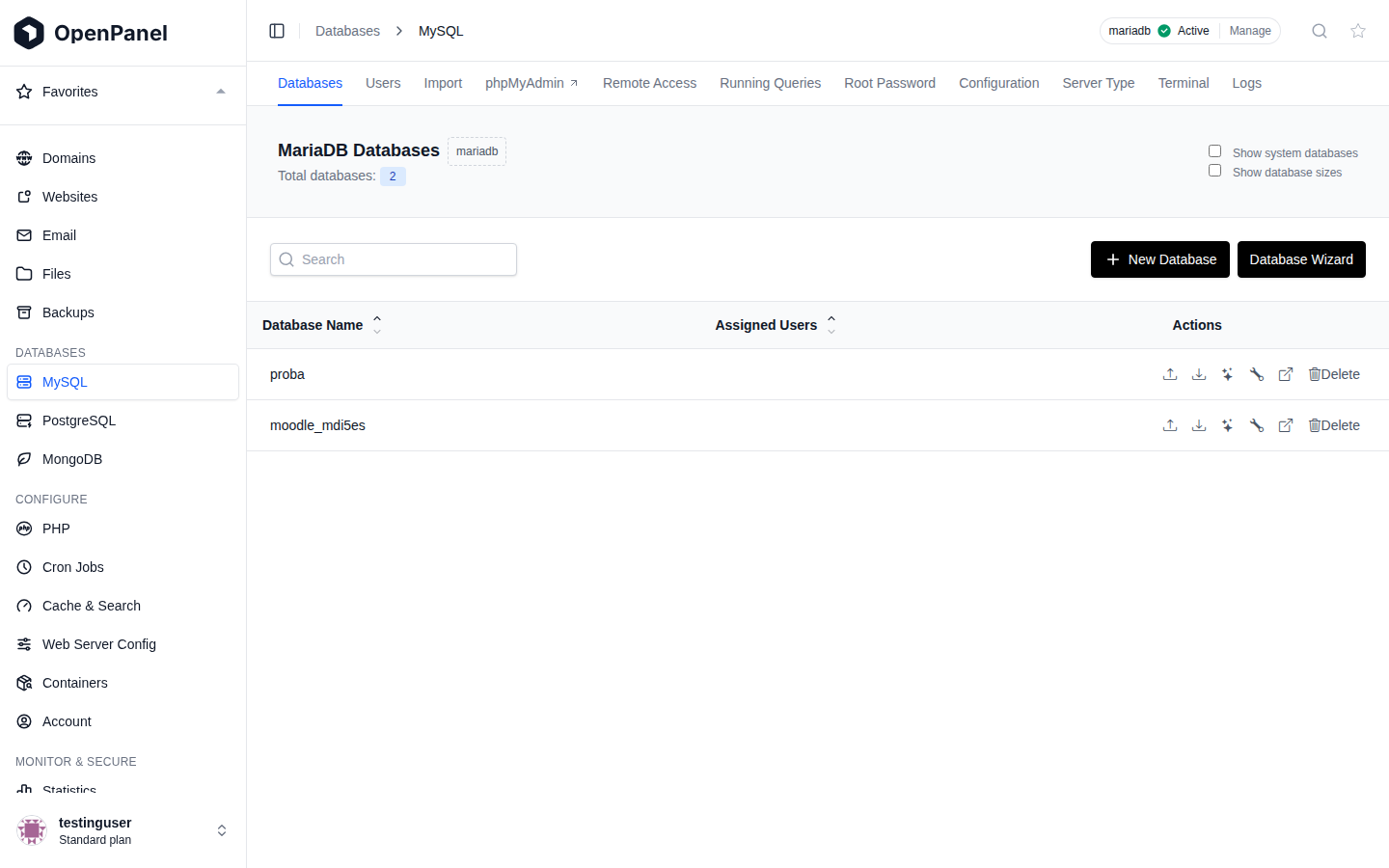The width and height of the screenshot is (1389, 868).
Task: Enable Show system databases checkbox
Action: pyautogui.click(x=1214, y=151)
